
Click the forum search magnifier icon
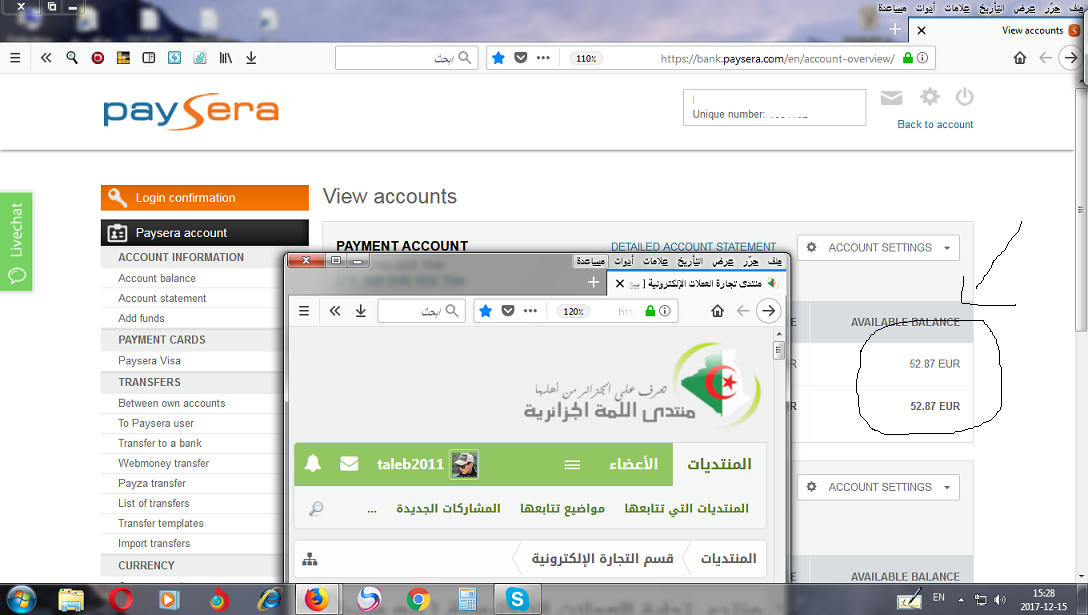click(316, 509)
